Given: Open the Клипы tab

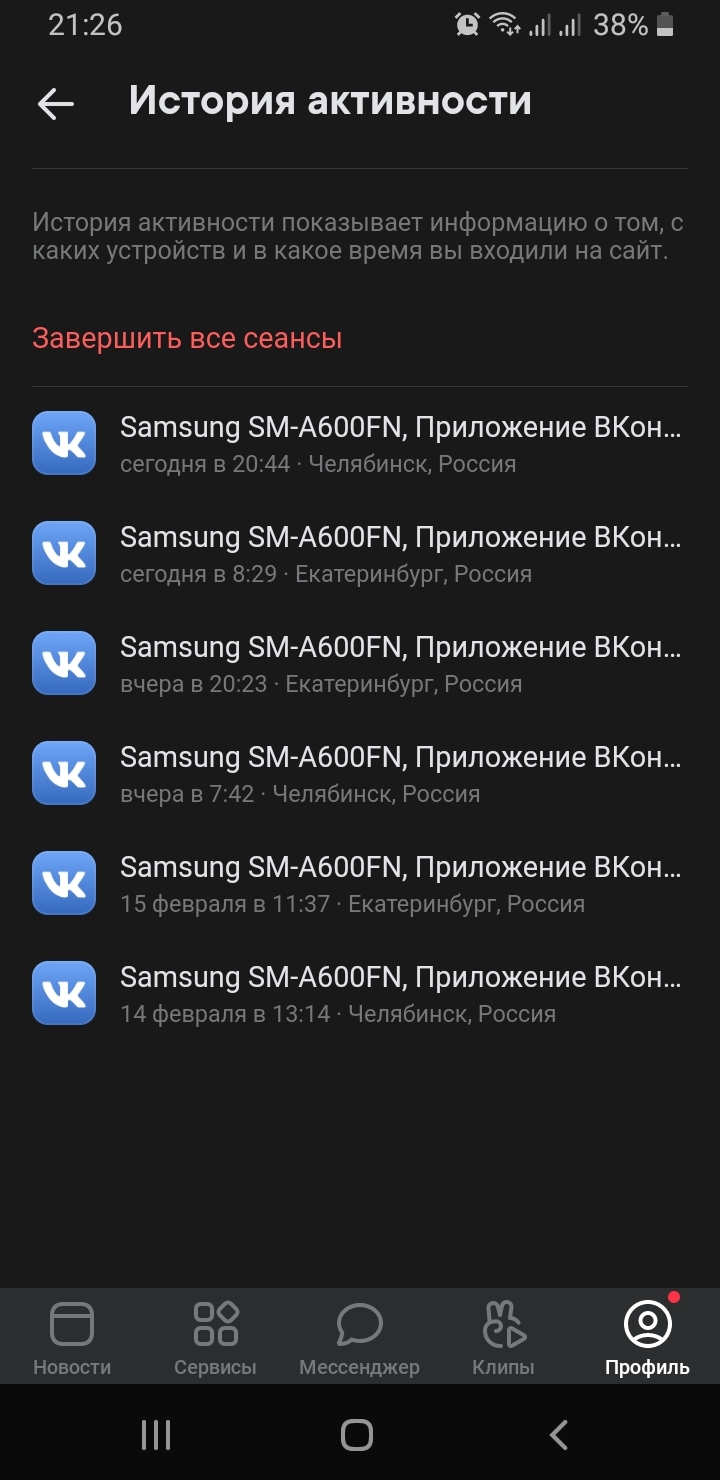Looking at the screenshot, I should [503, 1337].
